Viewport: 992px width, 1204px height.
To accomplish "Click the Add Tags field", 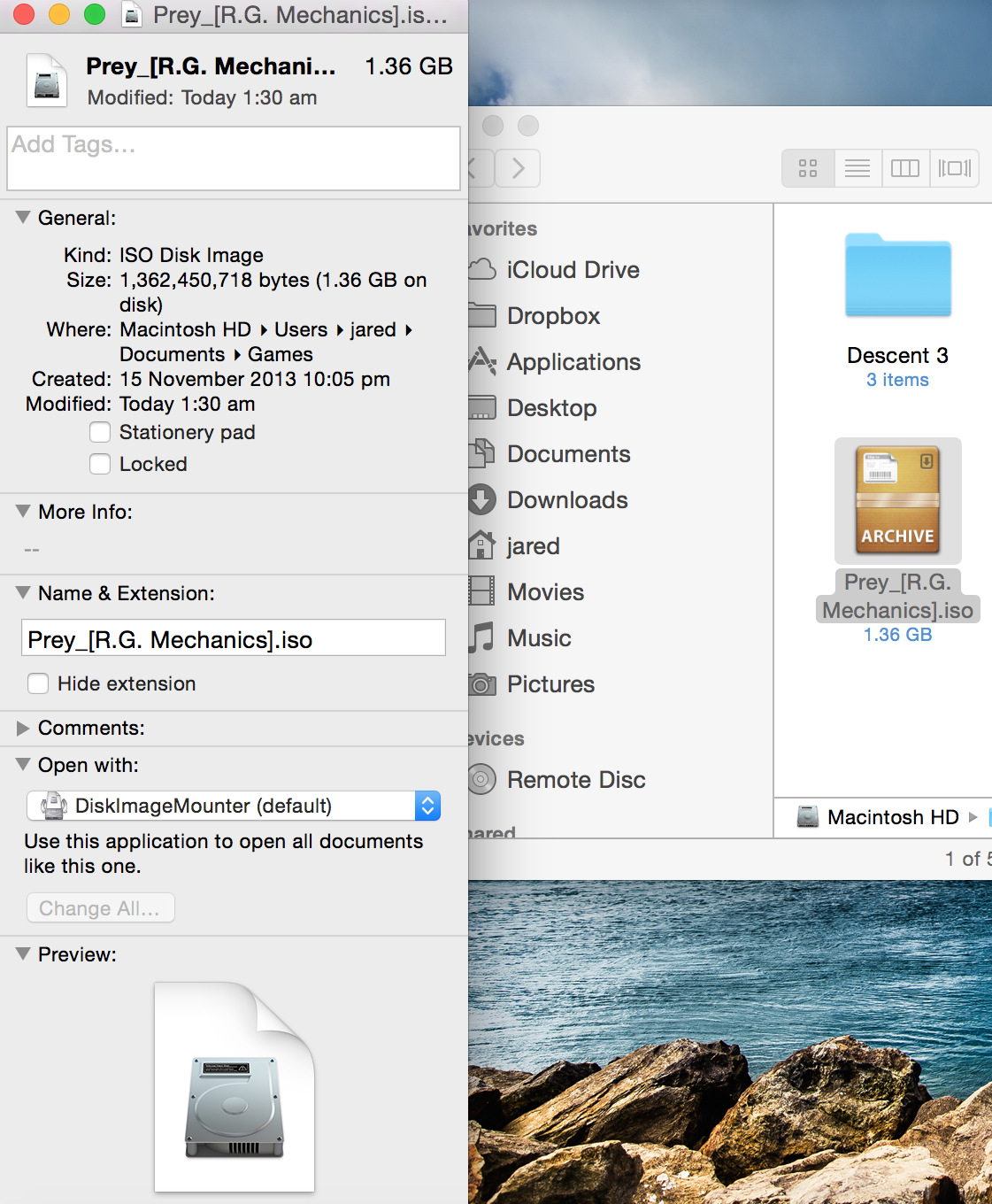I will [x=234, y=158].
